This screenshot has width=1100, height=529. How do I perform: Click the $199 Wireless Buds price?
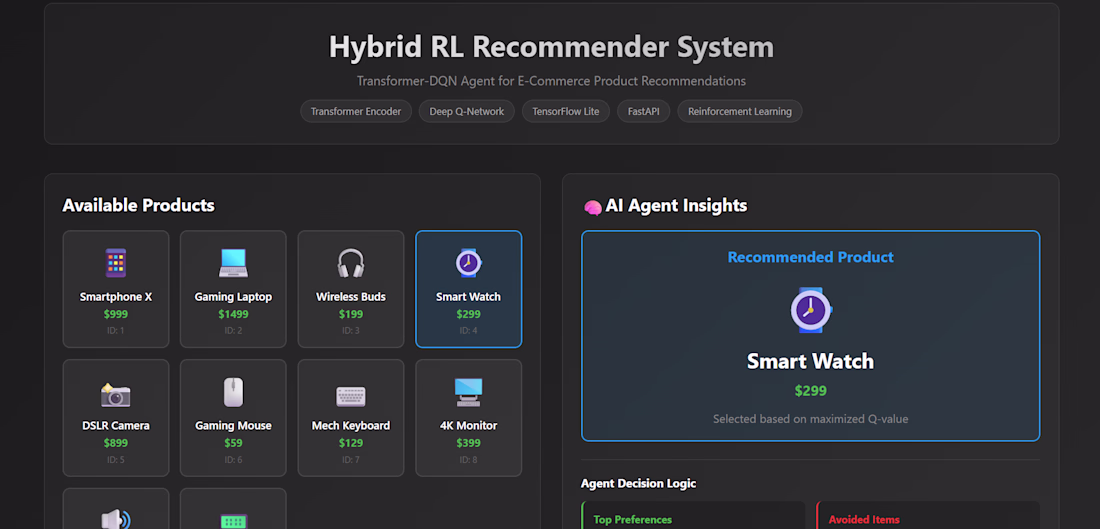point(351,314)
